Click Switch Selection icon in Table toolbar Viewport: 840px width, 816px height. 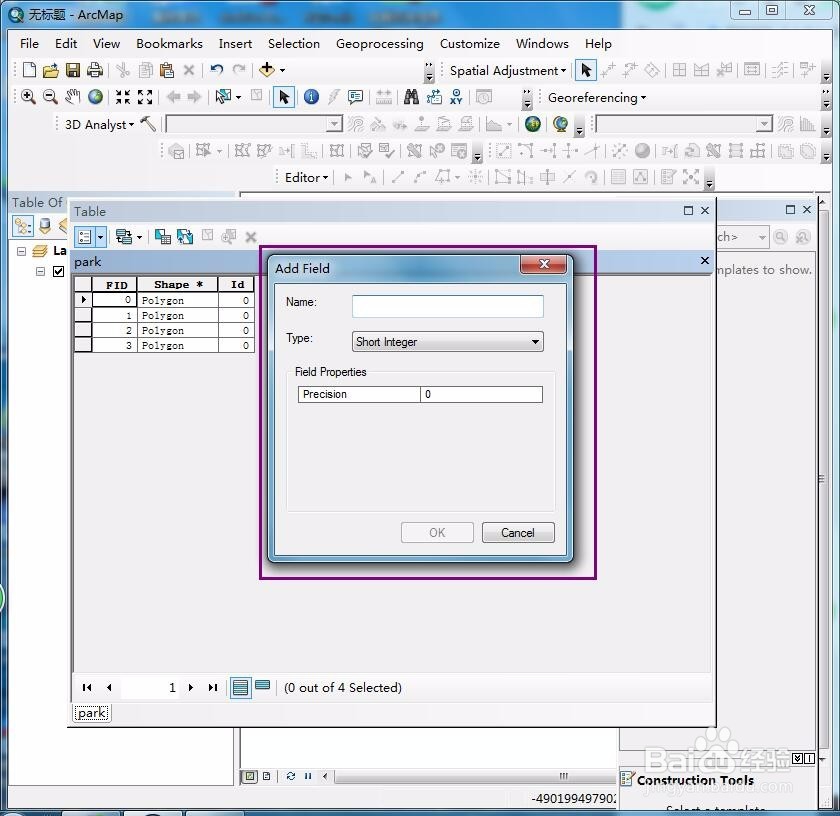coord(185,236)
